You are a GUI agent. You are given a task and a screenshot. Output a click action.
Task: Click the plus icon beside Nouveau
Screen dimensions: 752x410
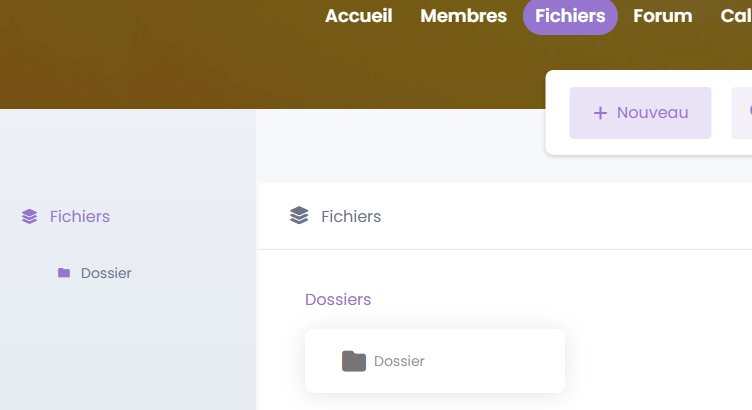coord(600,113)
